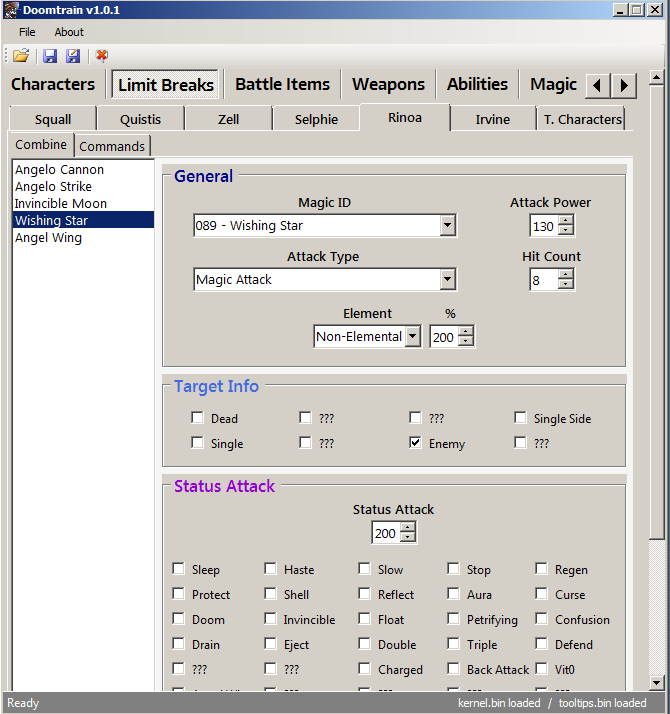Enable the Single Side checkbox
Viewport: 670px width, 714px height.
point(520,418)
